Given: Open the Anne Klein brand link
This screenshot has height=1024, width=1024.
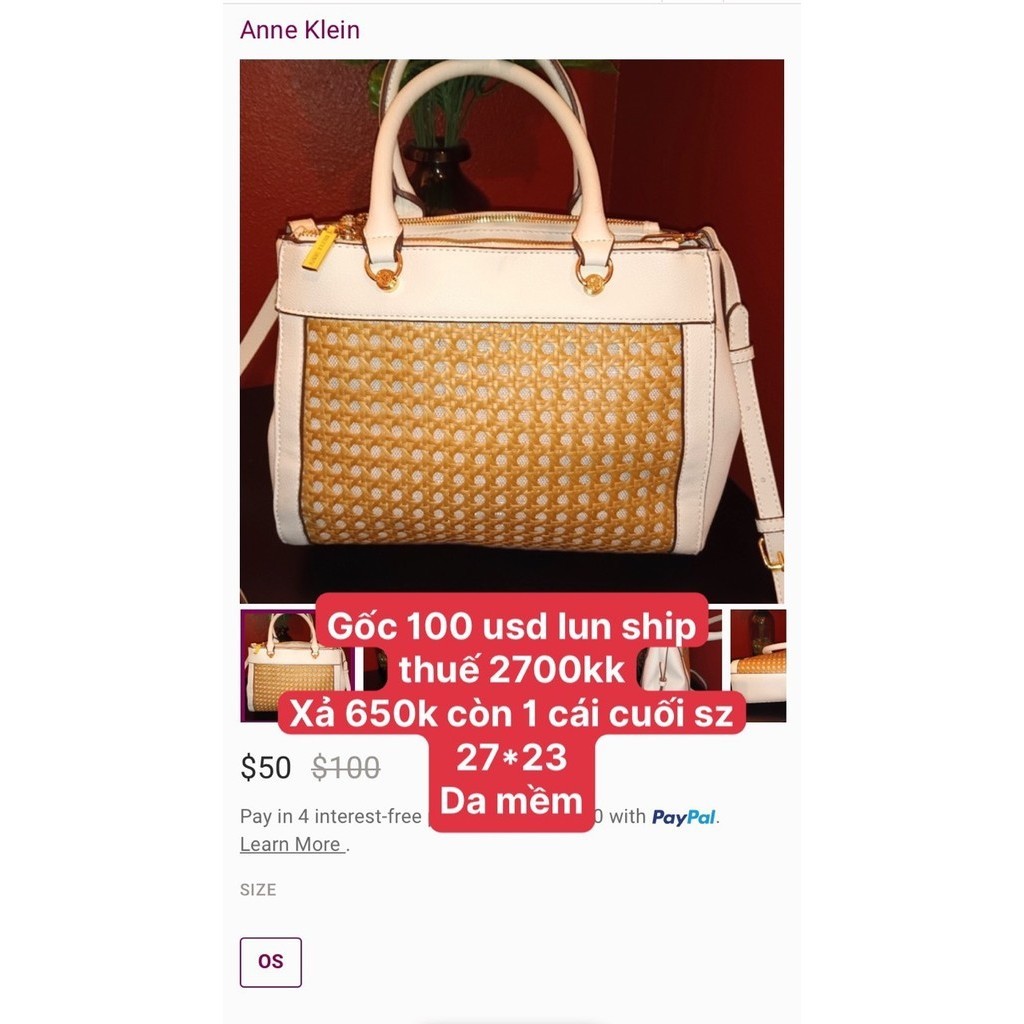Looking at the screenshot, I should [x=300, y=30].
